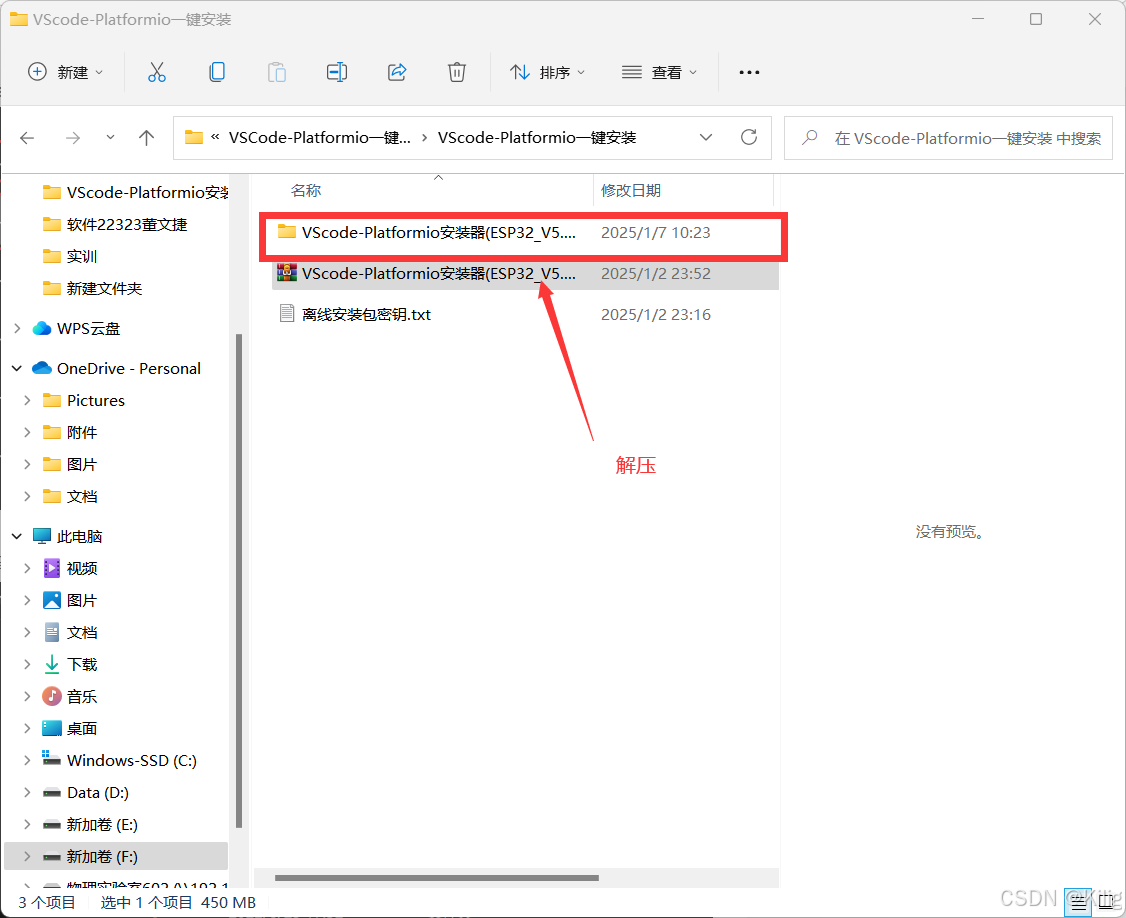Expand the 新加卷 (F:) drive node
Image resolution: width=1126 pixels, height=918 pixels.
coord(27,856)
